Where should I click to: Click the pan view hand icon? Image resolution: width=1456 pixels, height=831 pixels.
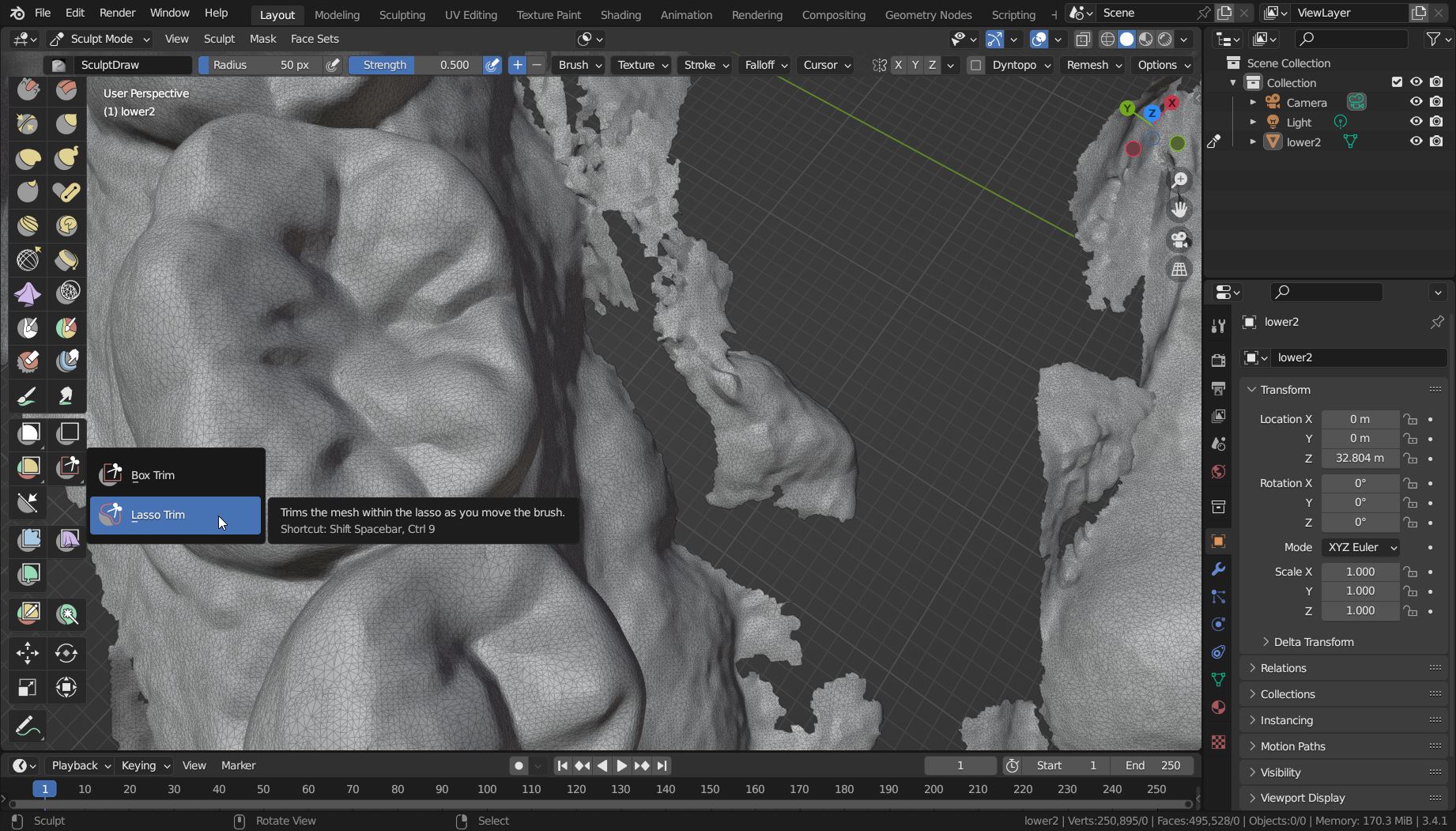[x=1179, y=210]
